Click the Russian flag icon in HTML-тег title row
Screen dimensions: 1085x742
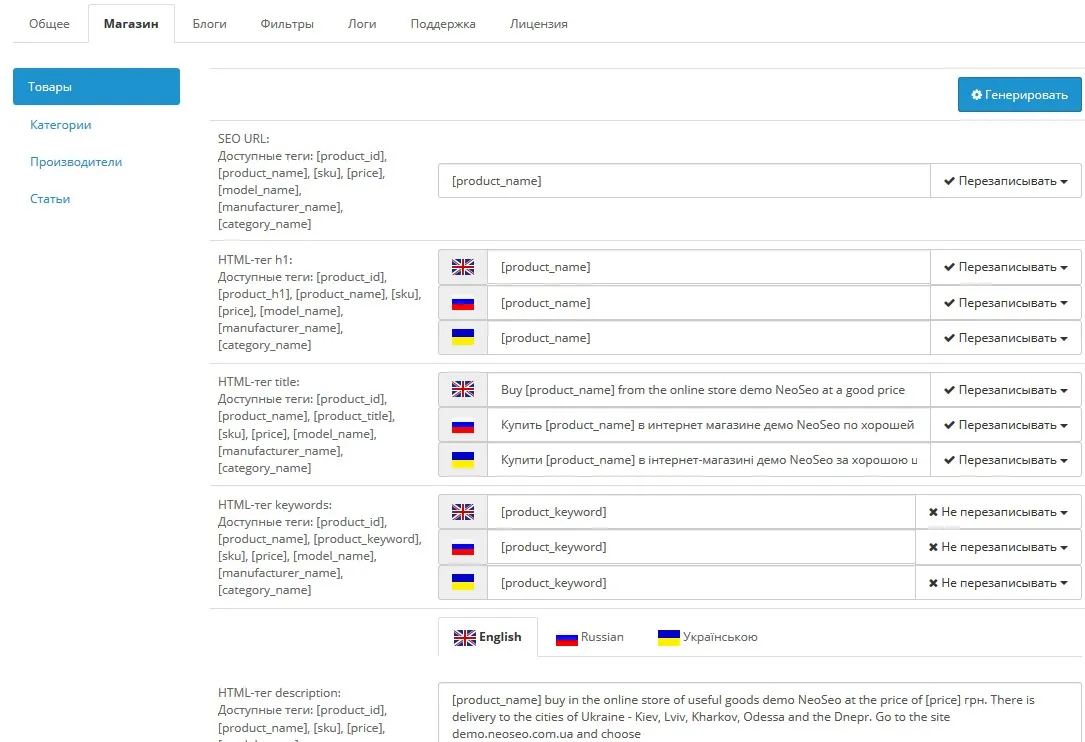pos(463,425)
